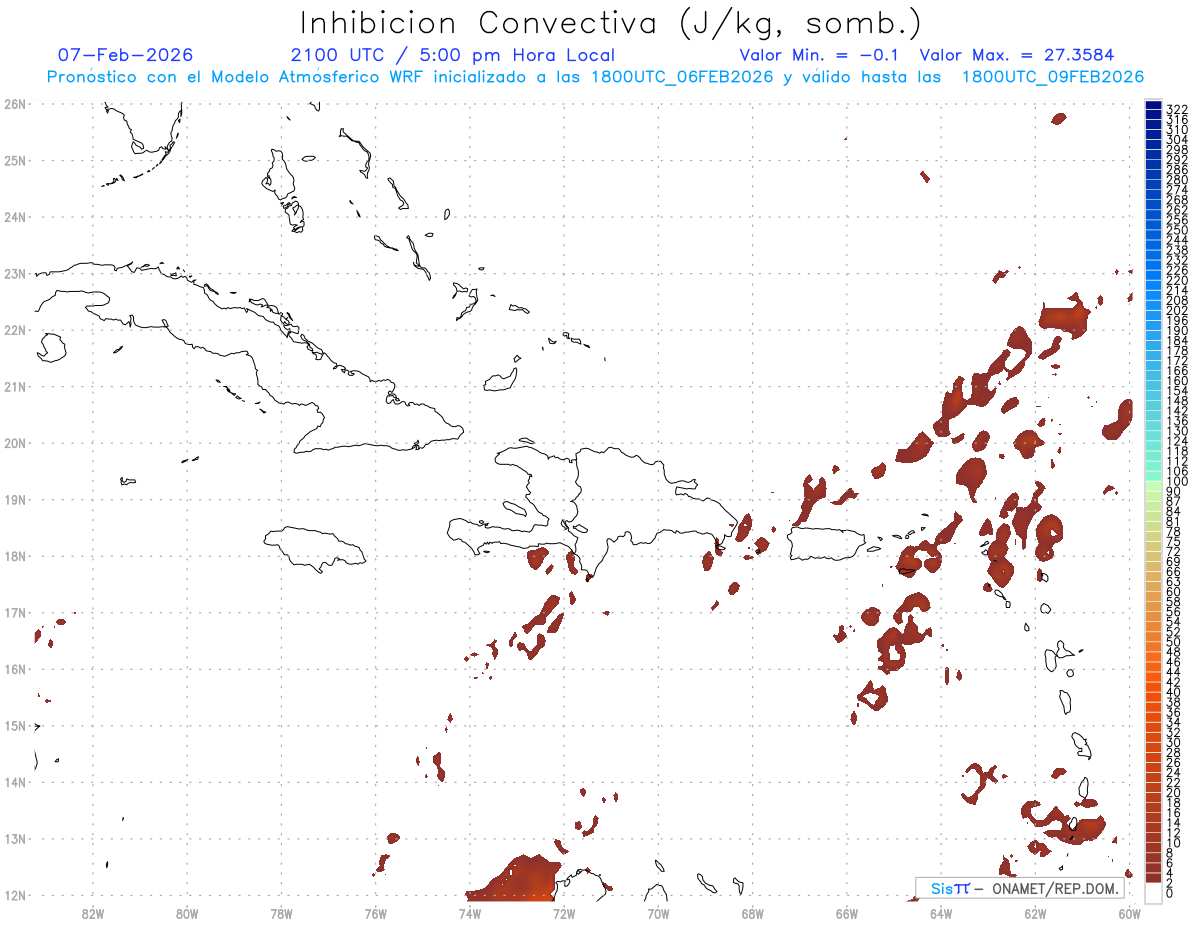Image resolution: width=1200 pixels, height=927 pixels.
Task: Click the "80W" longitude label
Action: (x=187, y=912)
